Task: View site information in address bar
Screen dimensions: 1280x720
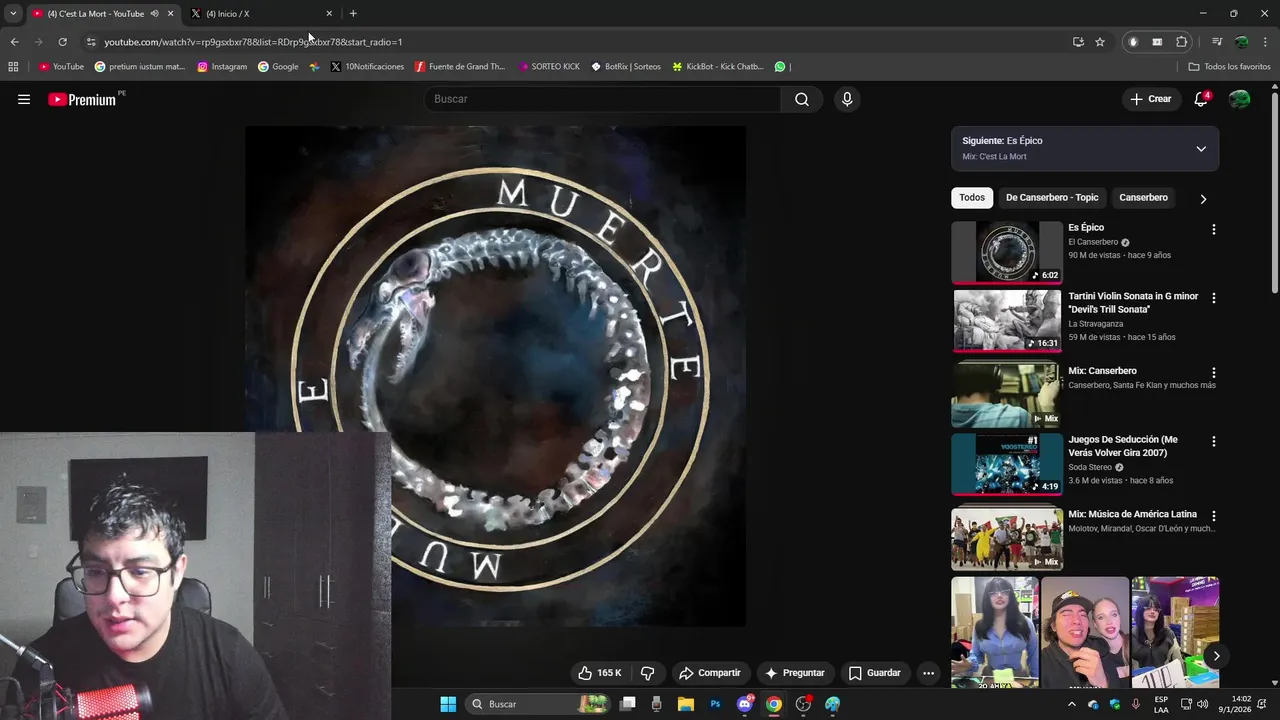Action: tap(91, 42)
